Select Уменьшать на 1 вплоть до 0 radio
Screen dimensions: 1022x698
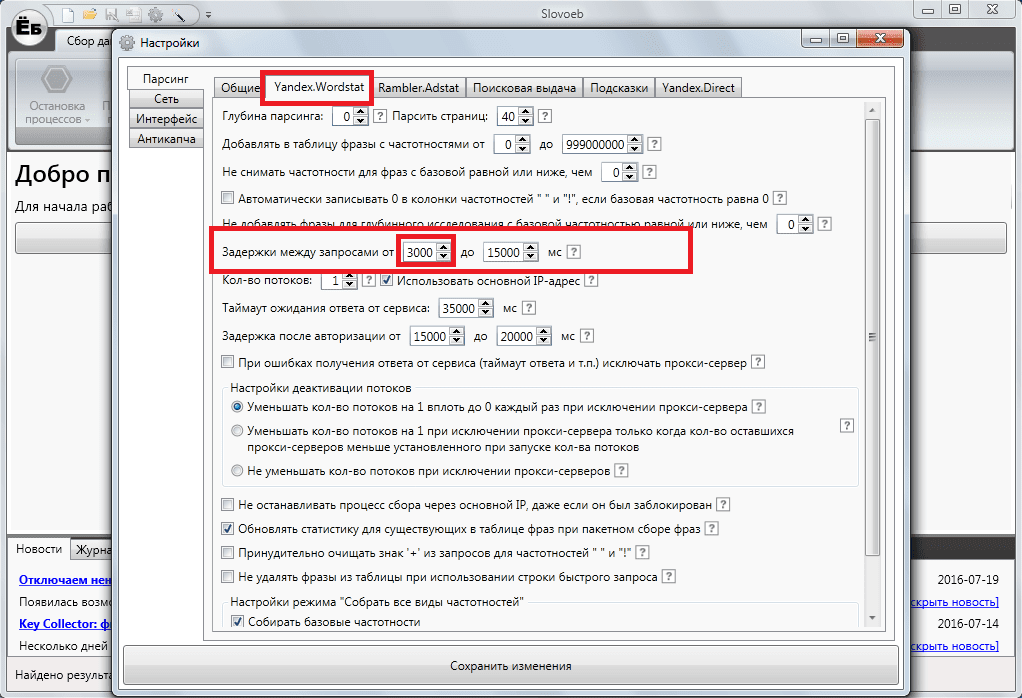click(x=237, y=407)
